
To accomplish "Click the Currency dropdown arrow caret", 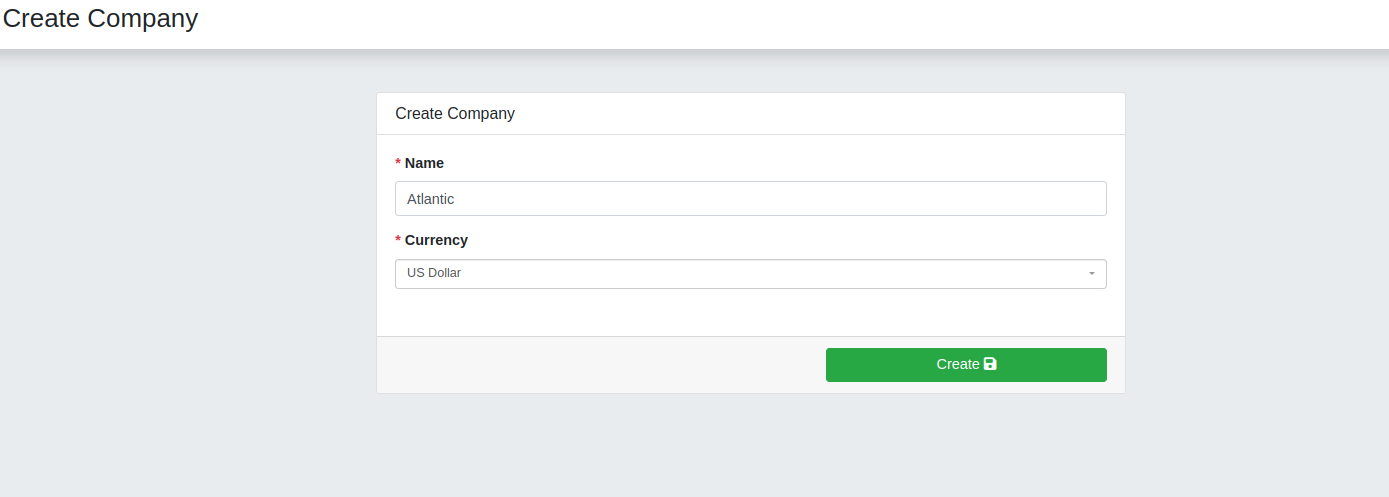I will coord(1092,274).
